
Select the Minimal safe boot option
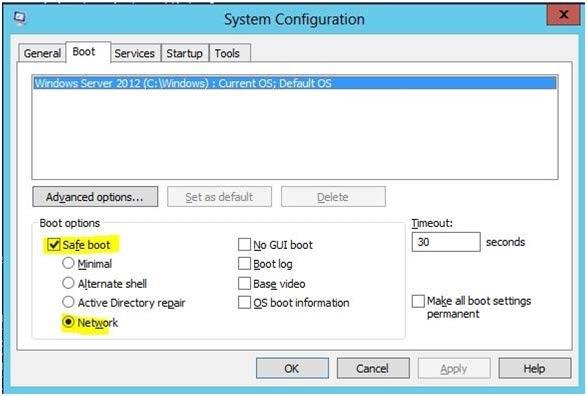coord(68,263)
